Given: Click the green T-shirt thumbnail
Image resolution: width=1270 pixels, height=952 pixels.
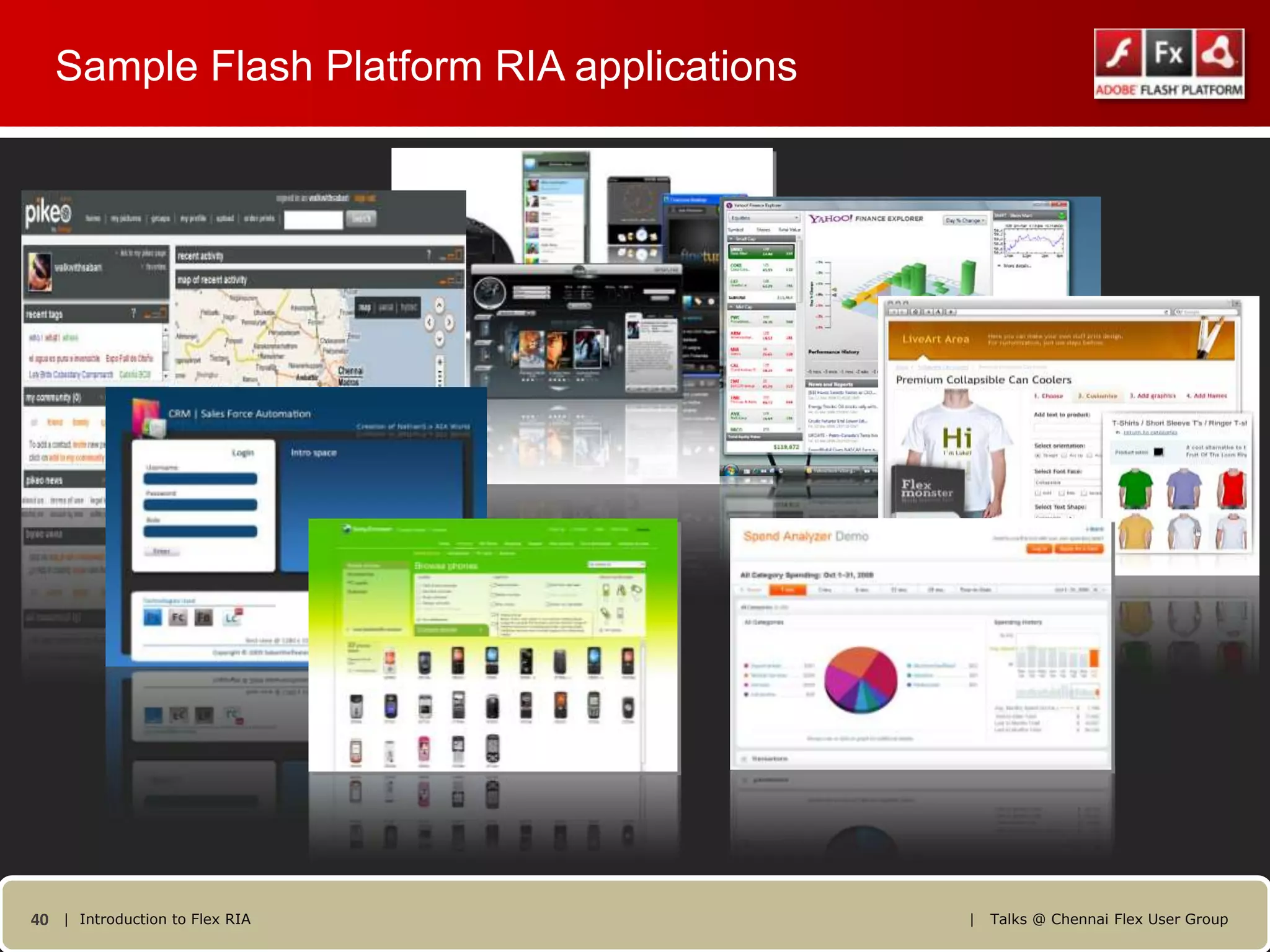Looking at the screenshot, I should pos(1135,489).
